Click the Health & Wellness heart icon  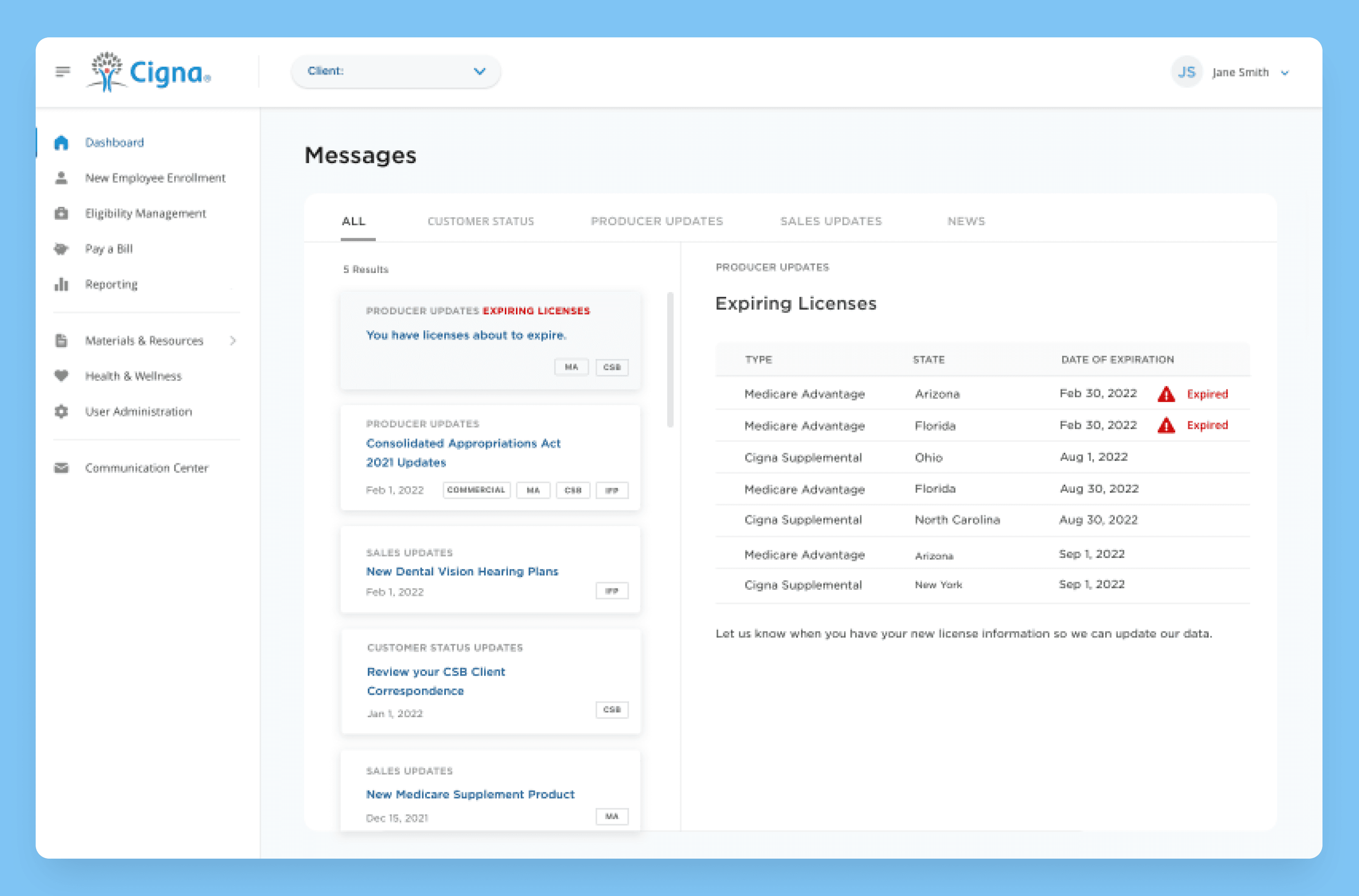click(x=61, y=375)
